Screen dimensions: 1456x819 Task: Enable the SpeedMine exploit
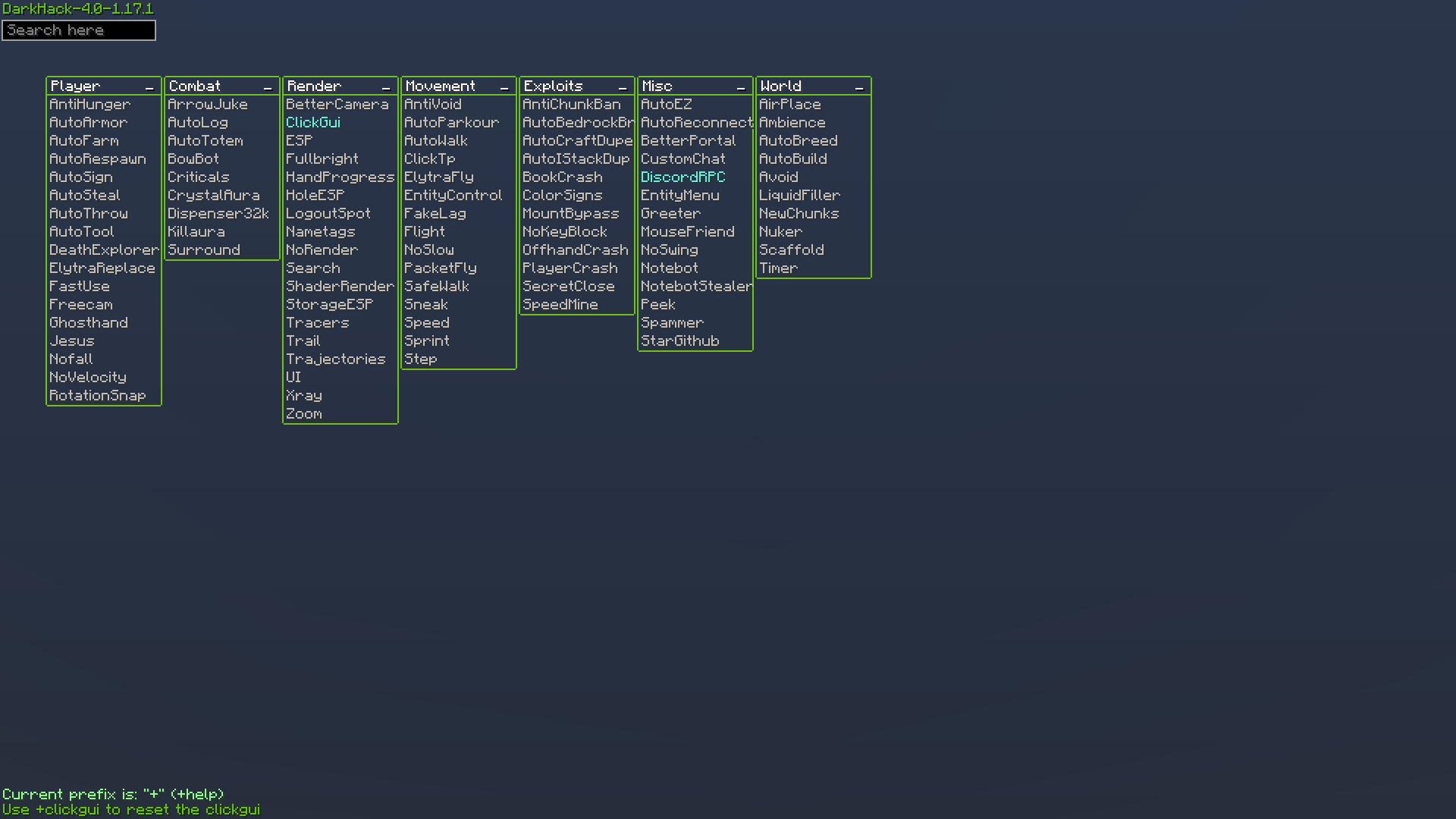560,305
